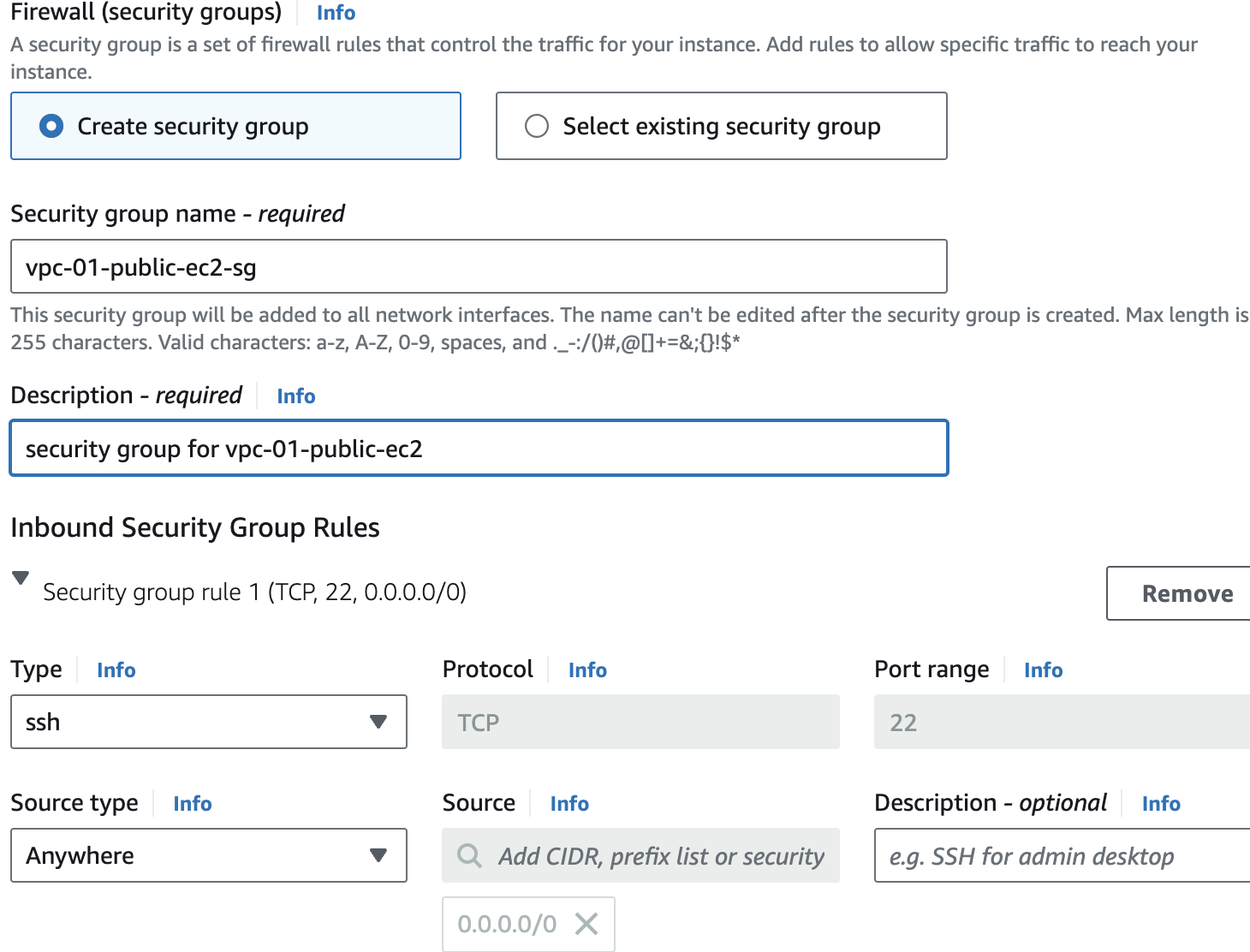Remove the 0.0.0.0/0 CIDR chip
The width and height of the screenshot is (1250, 952).
coord(586,924)
